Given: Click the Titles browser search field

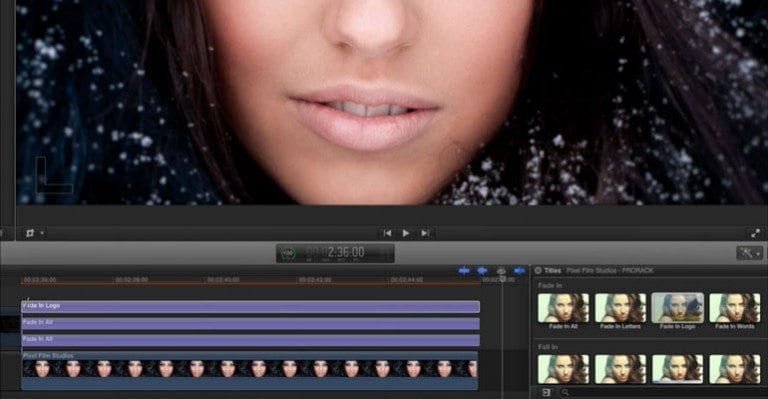Looking at the screenshot, I should pyautogui.click(x=664, y=393).
